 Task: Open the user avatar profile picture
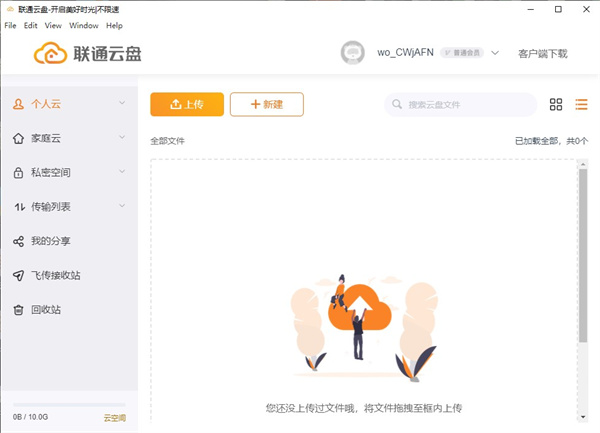pos(352,52)
